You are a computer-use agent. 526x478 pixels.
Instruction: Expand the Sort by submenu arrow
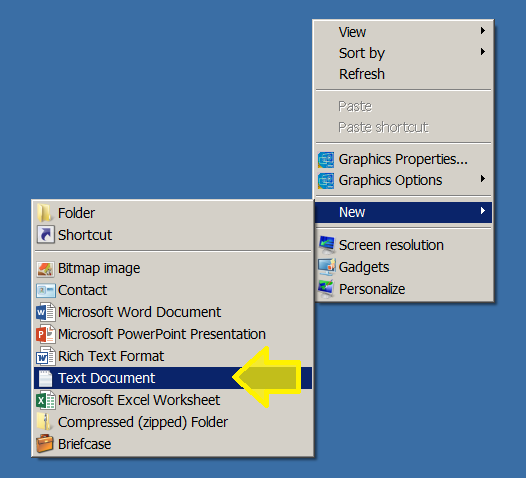[482, 52]
